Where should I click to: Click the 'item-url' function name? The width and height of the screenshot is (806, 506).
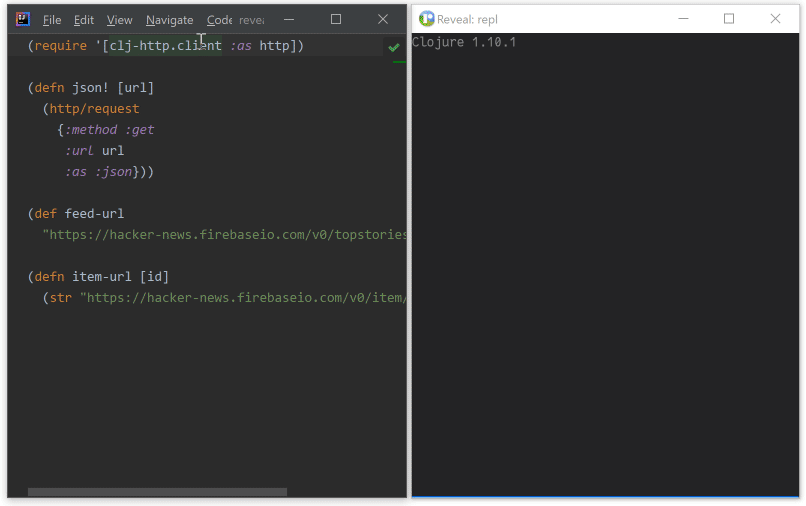102,277
